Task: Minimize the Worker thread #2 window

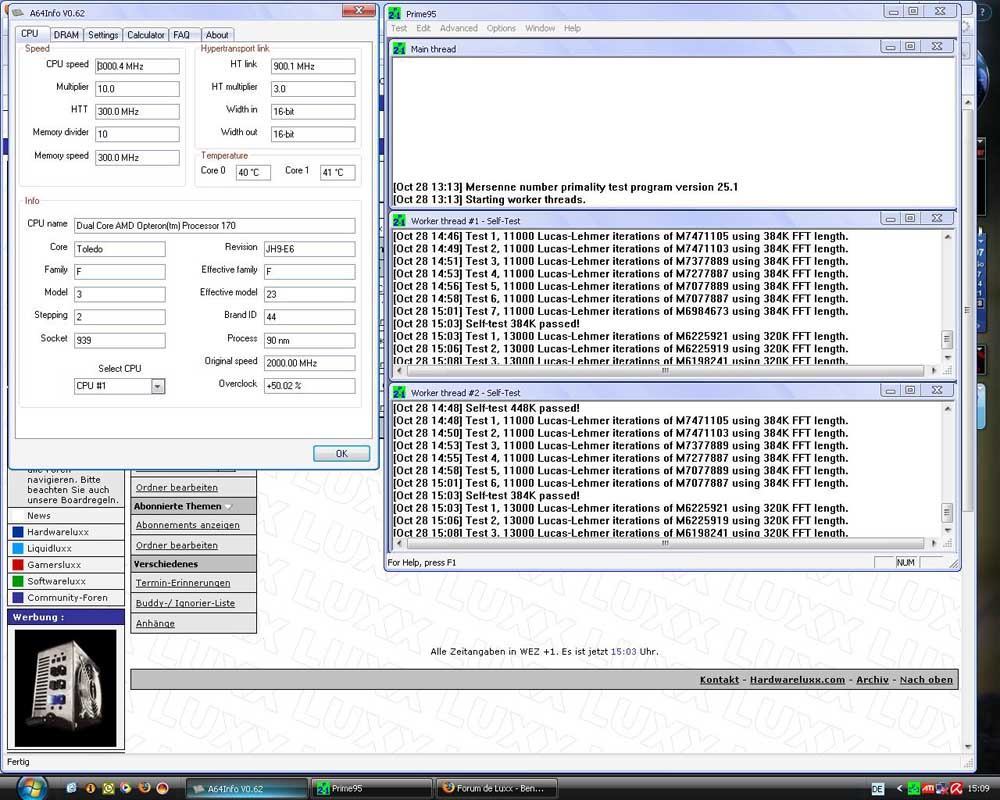Action: pos(890,390)
